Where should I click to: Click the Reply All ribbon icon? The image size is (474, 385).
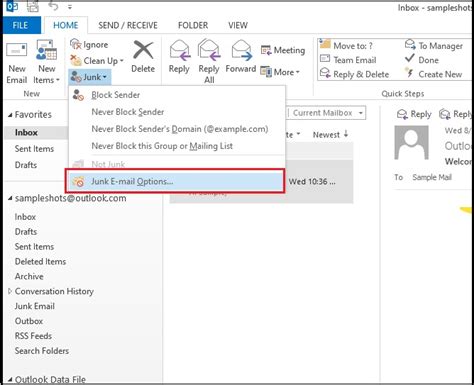pos(209,61)
